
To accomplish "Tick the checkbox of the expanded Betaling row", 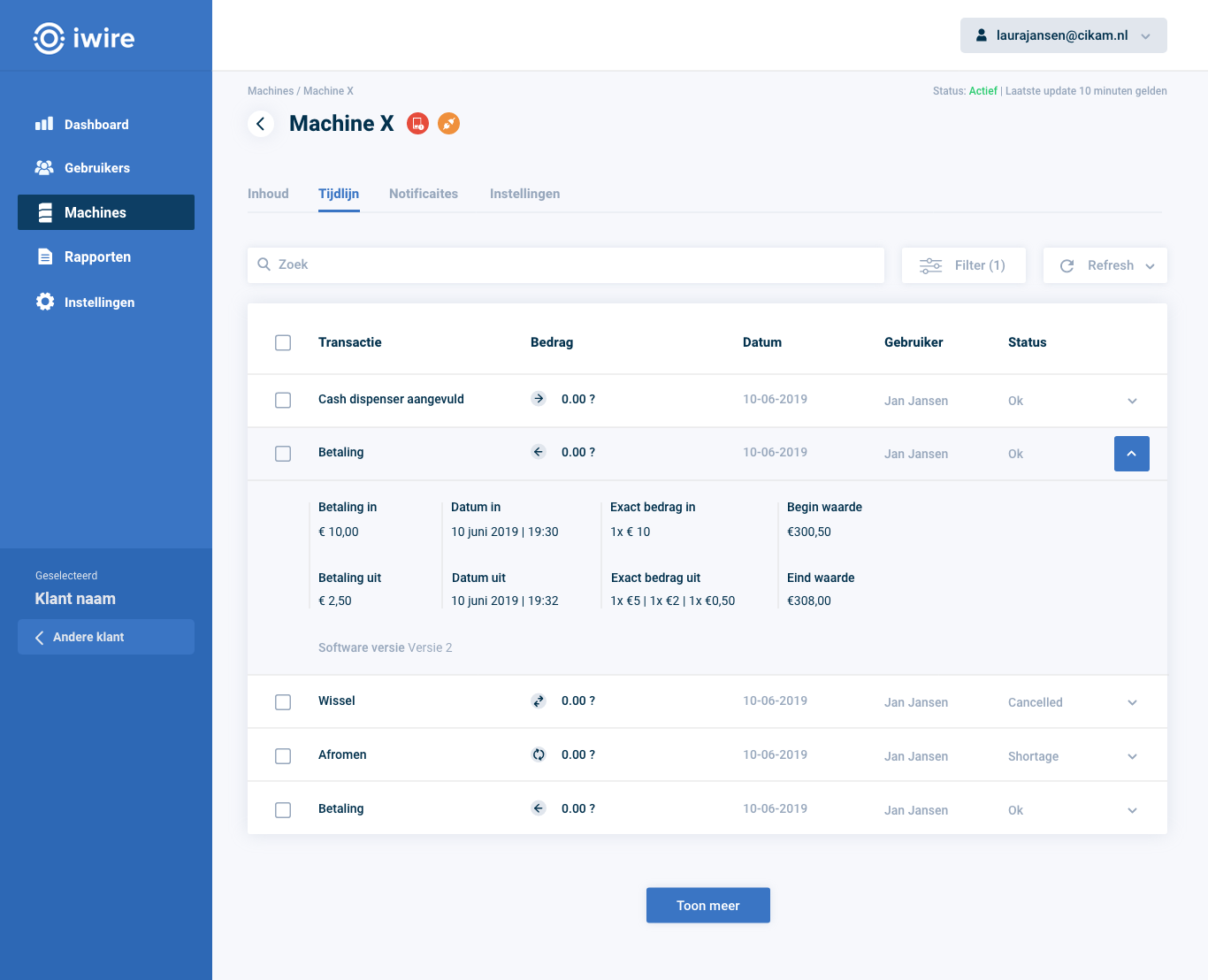I will point(283,454).
